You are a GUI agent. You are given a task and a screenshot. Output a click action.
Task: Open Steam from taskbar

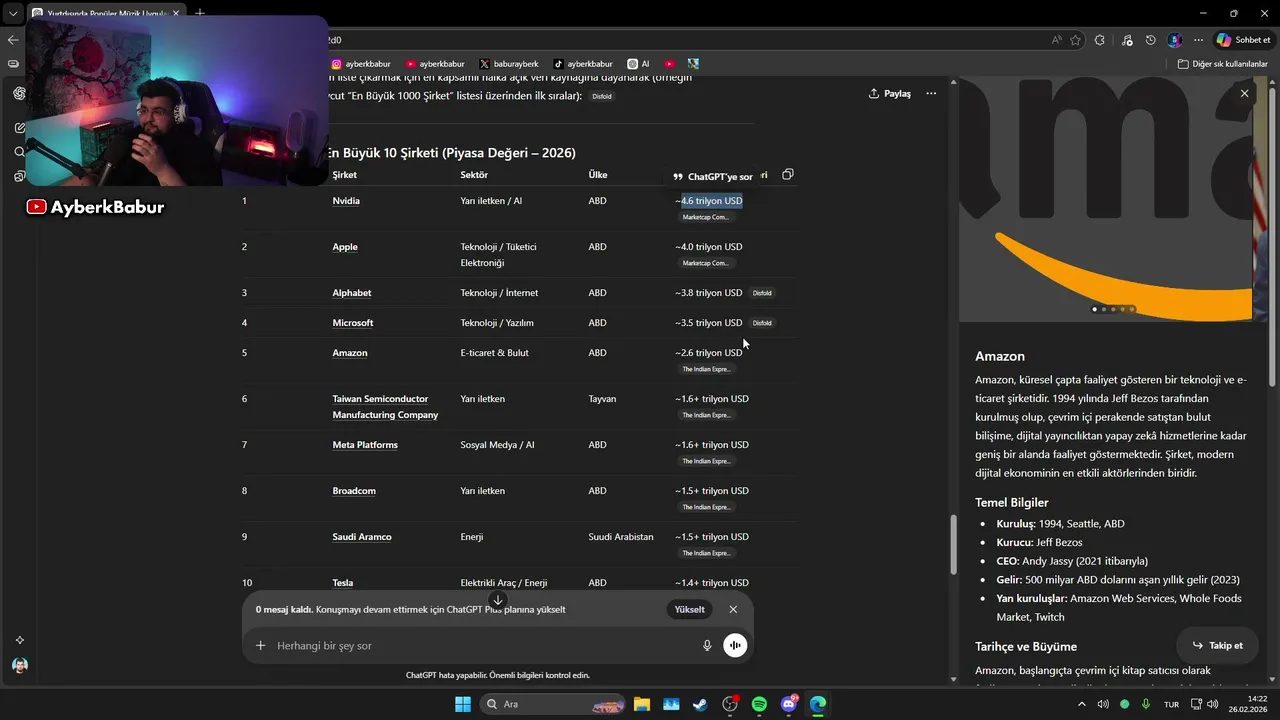700,704
